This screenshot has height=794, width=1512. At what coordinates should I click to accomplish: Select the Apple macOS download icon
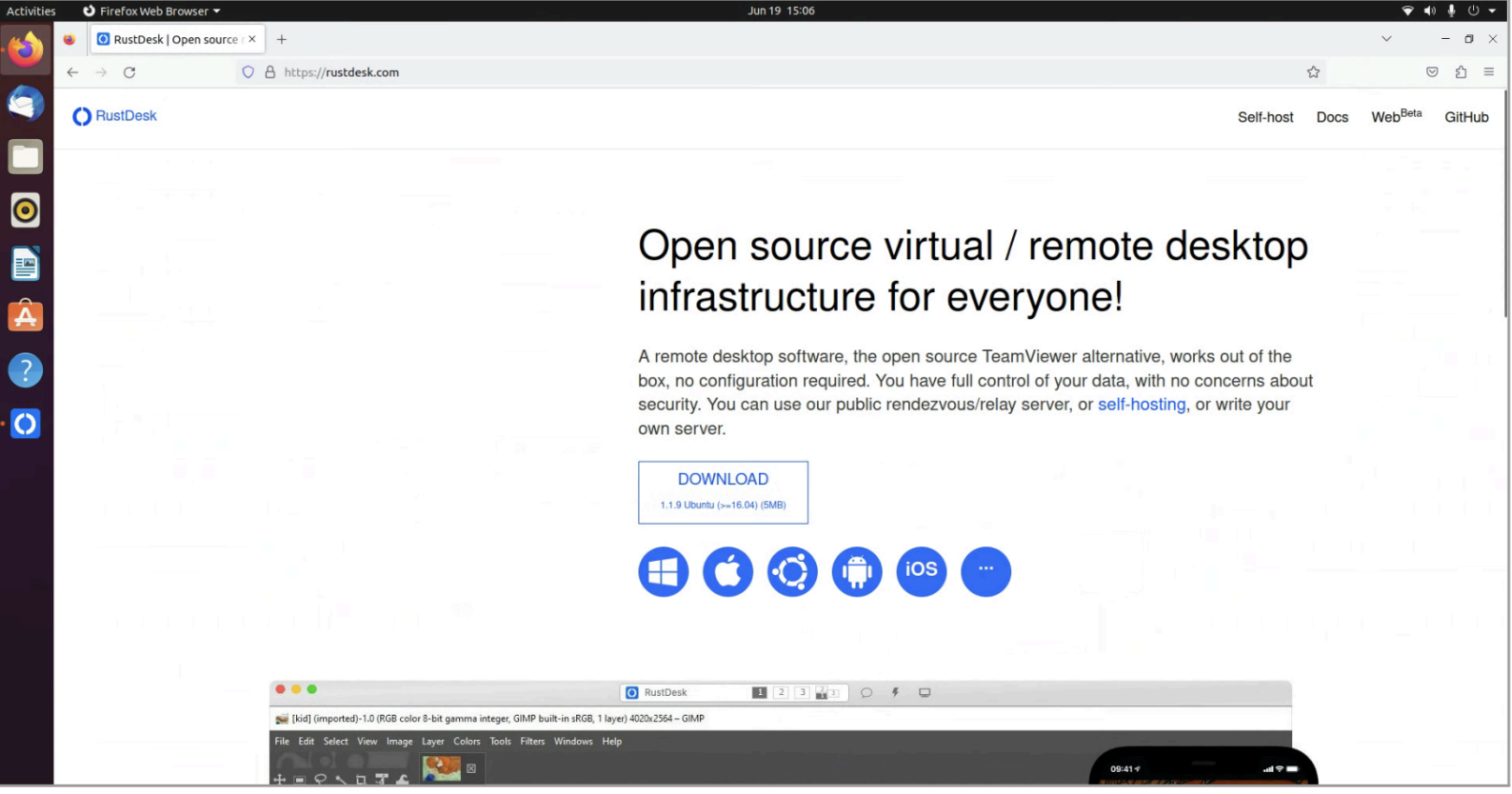coord(727,572)
